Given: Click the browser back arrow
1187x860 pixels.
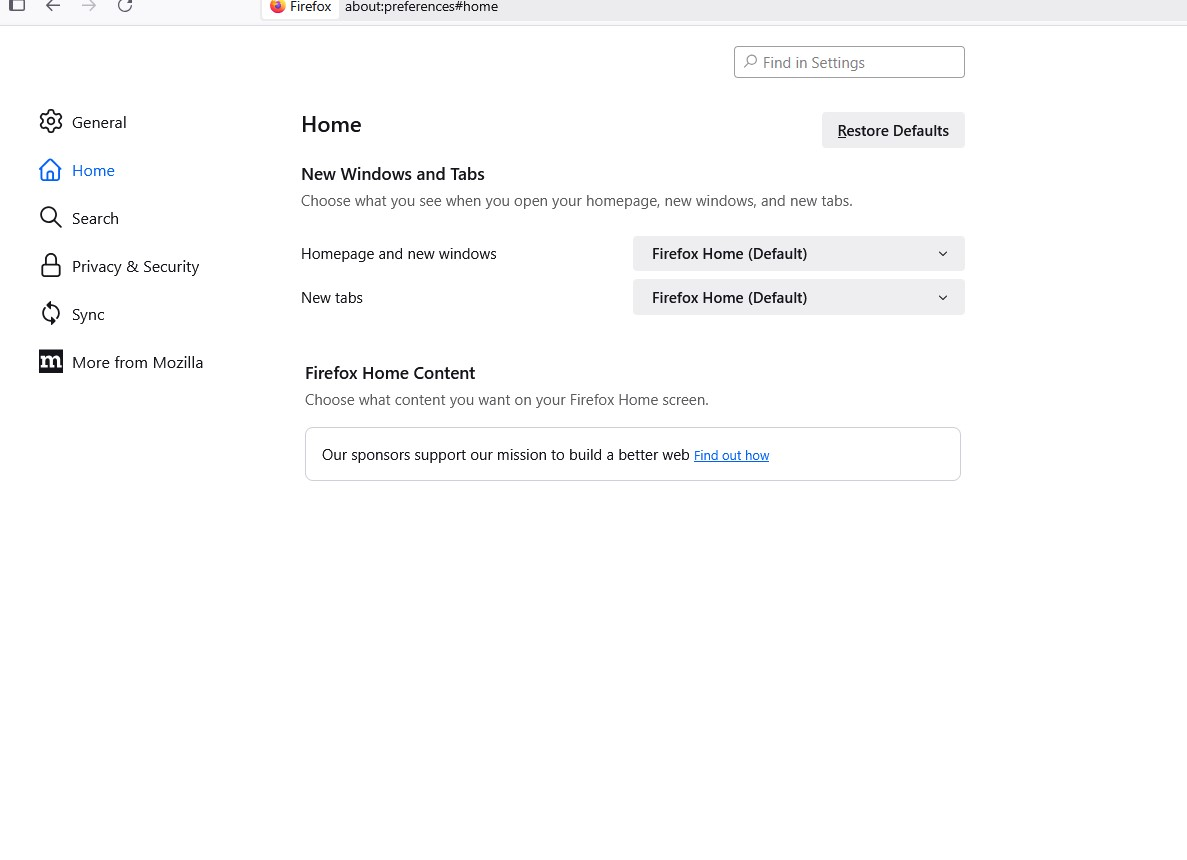Looking at the screenshot, I should (52, 6).
